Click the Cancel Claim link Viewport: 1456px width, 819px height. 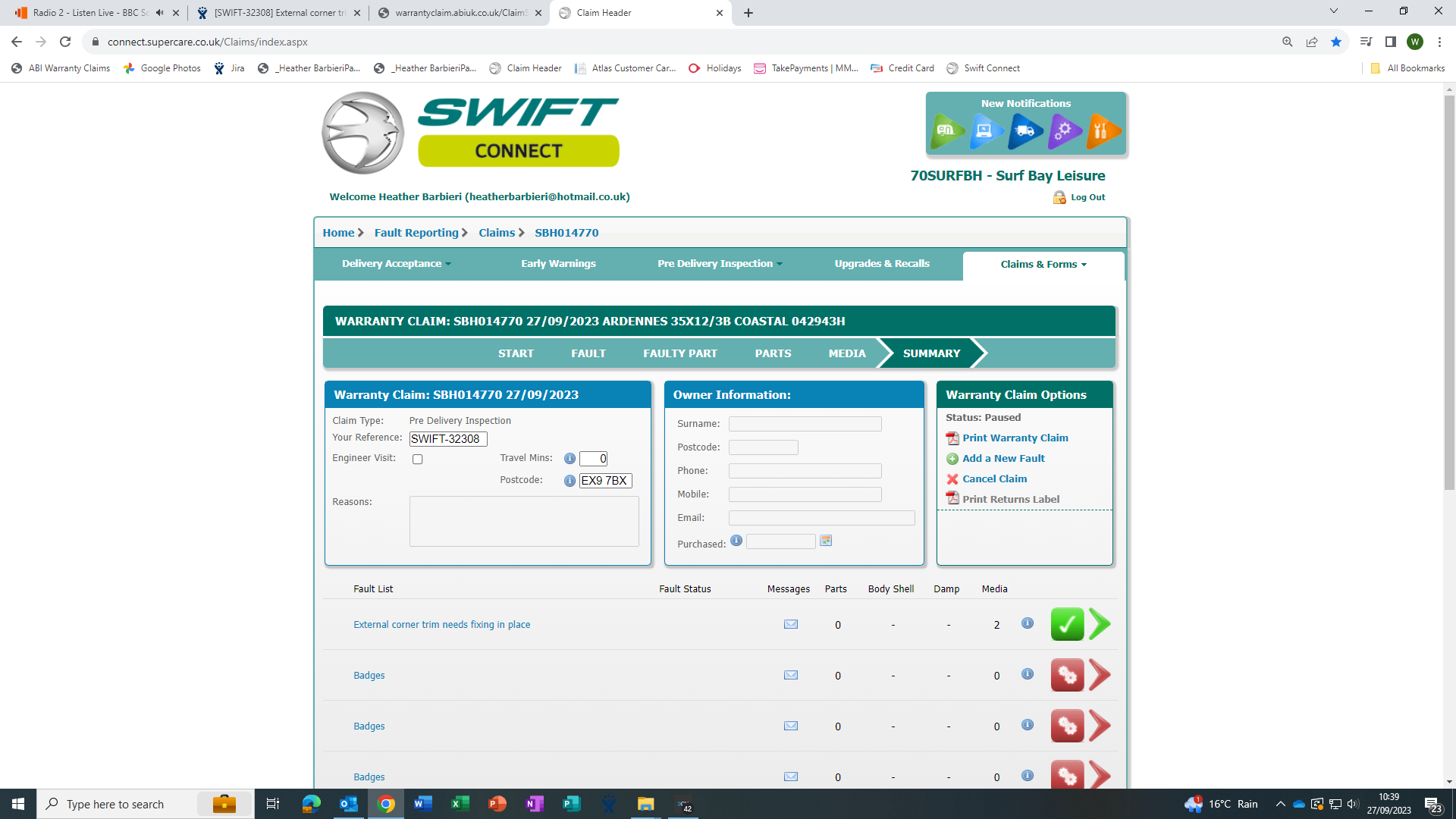point(994,479)
